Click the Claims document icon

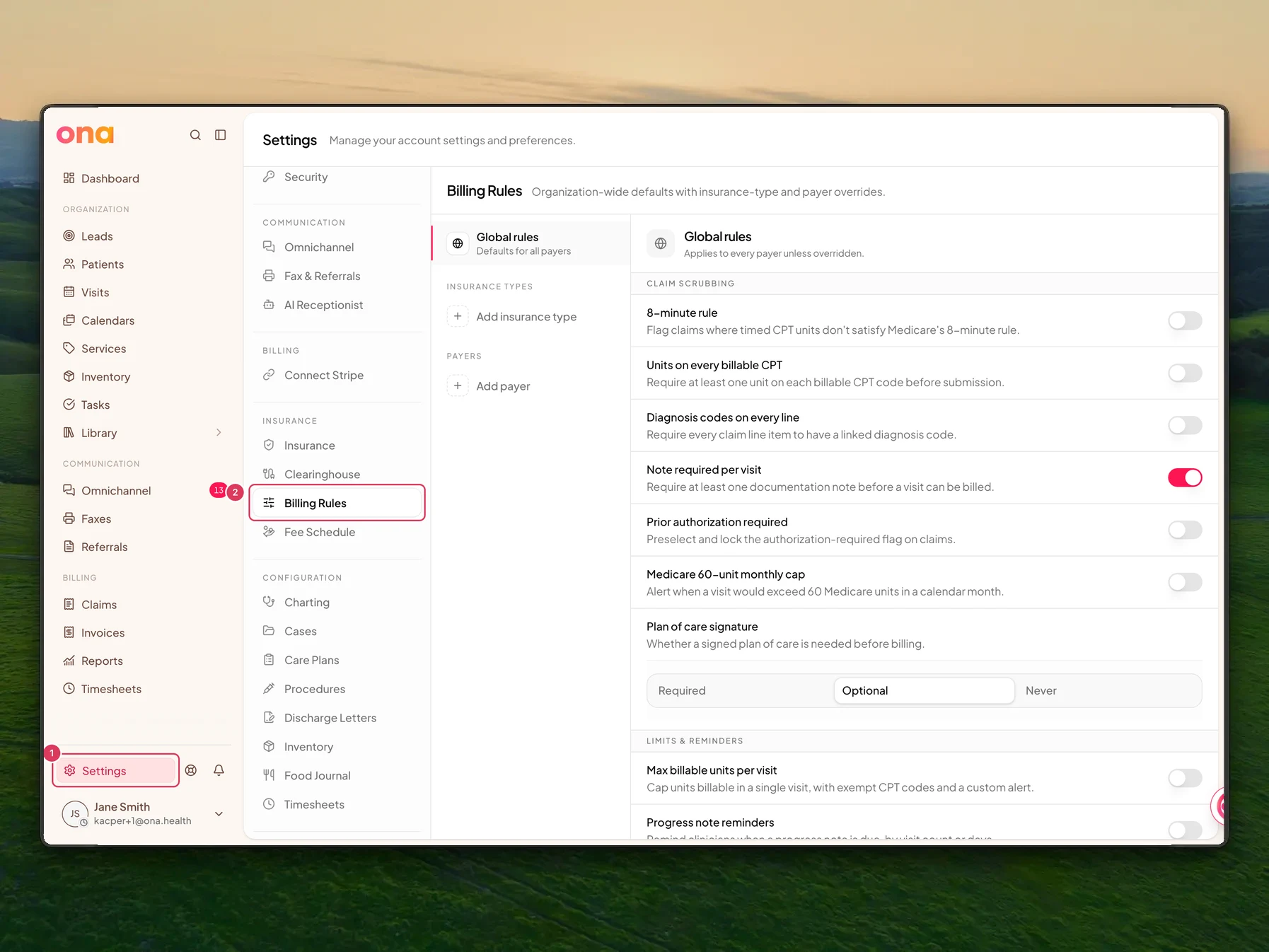click(69, 604)
